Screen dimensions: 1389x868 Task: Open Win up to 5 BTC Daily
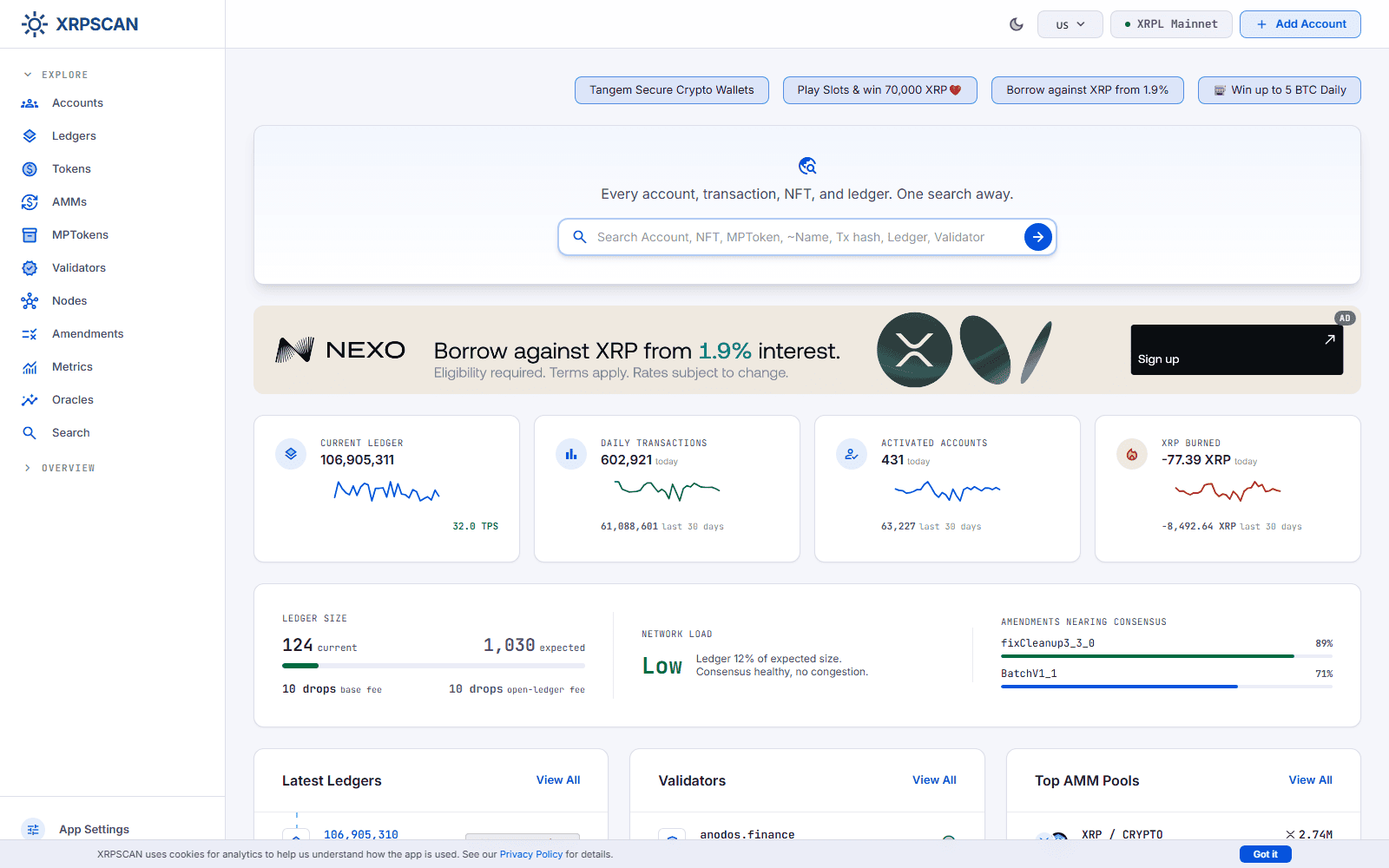pos(1280,90)
